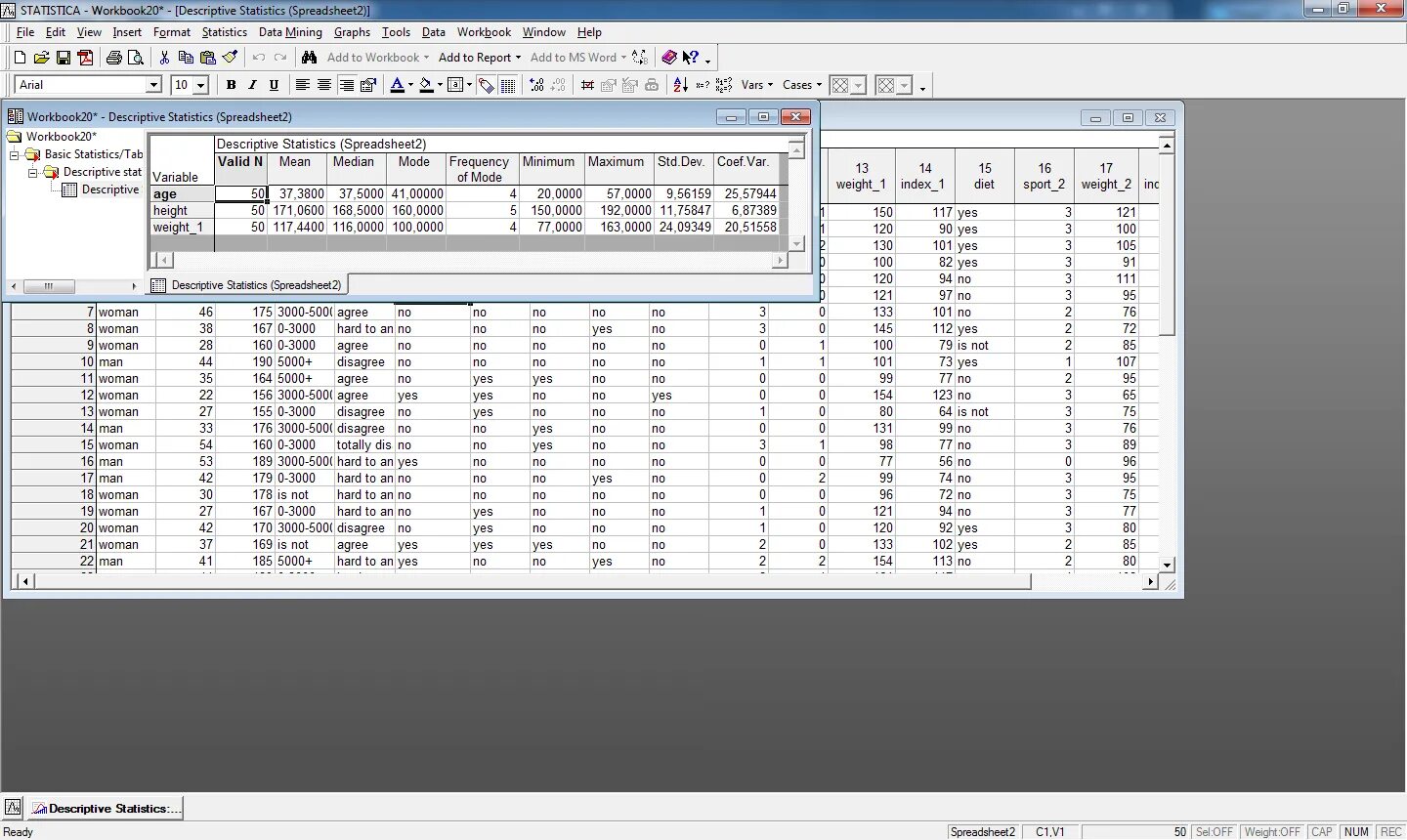Center cell text
Screen dimensions: 1407x840
point(324,85)
